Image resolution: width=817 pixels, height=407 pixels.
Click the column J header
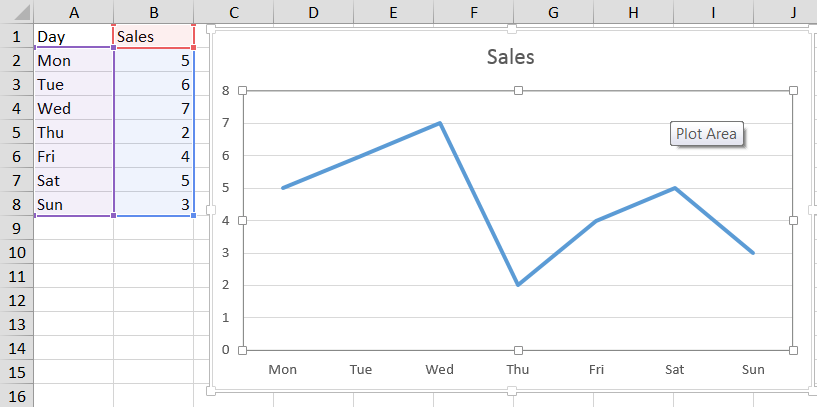(x=793, y=11)
